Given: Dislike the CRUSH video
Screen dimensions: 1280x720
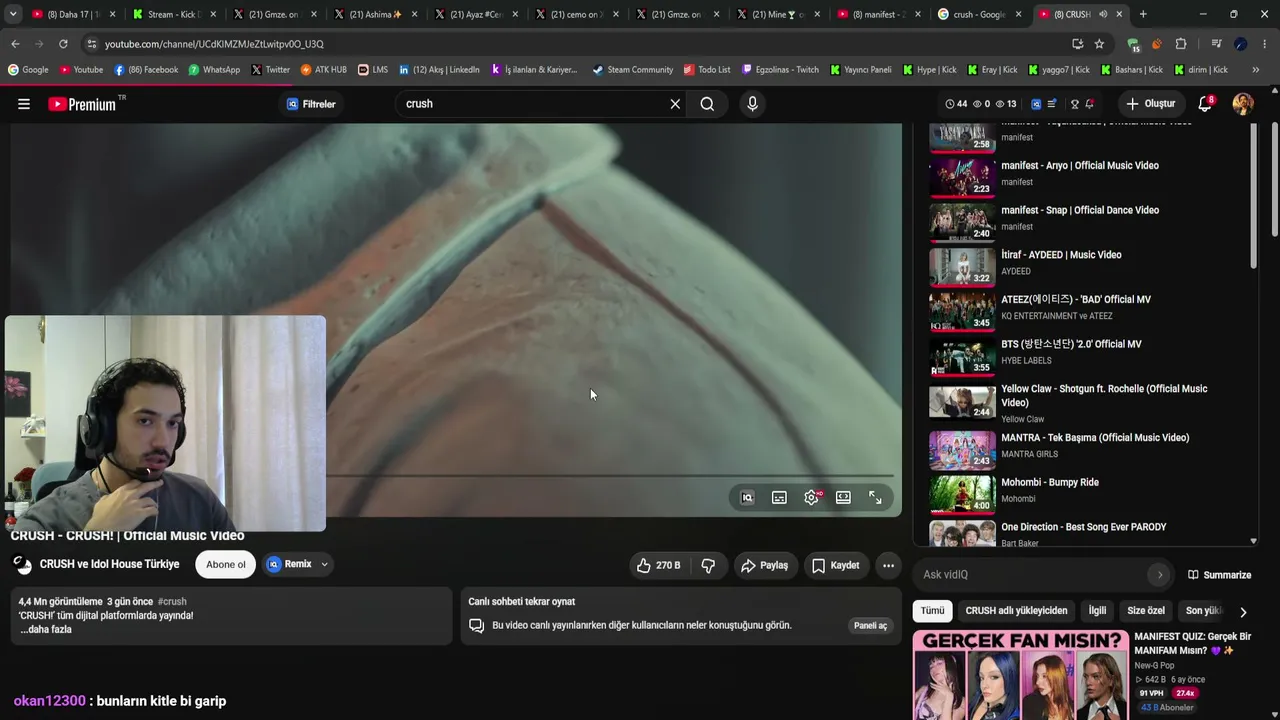Looking at the screenshot, I should point(708,565).
